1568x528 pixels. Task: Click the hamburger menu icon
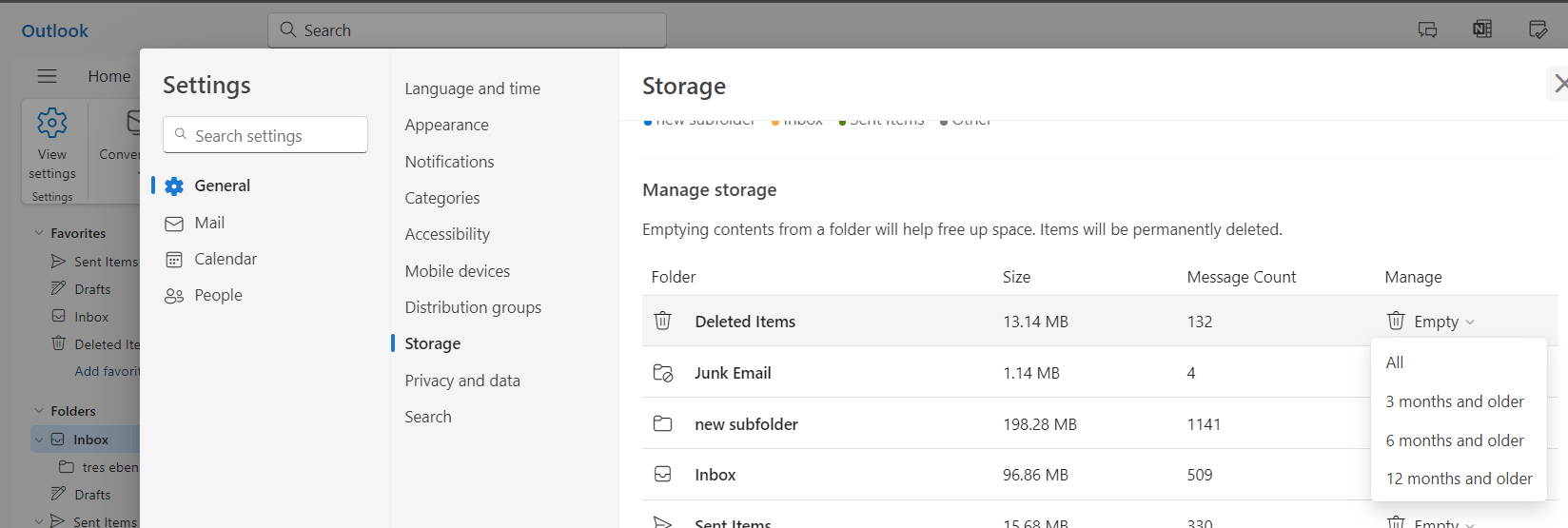[x=47, y=76]
